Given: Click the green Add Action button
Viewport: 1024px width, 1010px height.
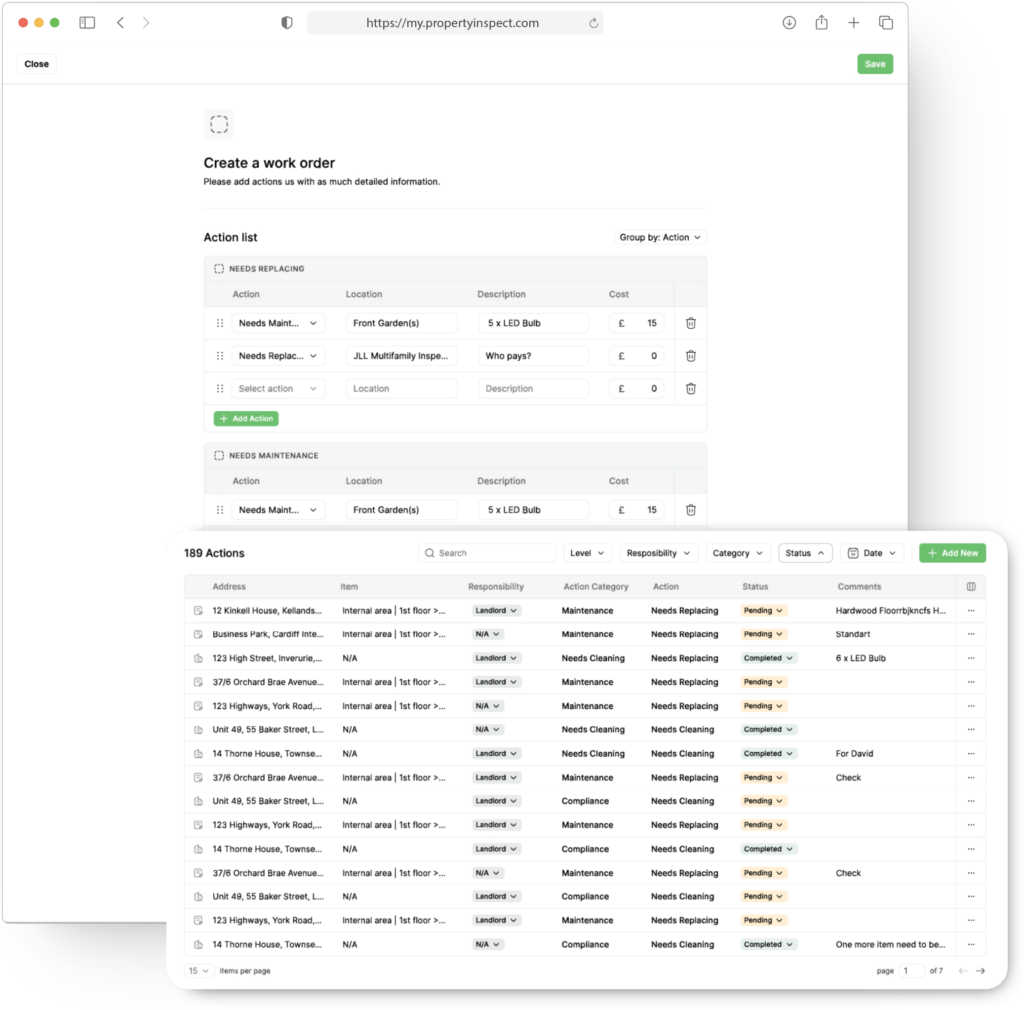Looking at the screenshot, I should tap(246, 419).
